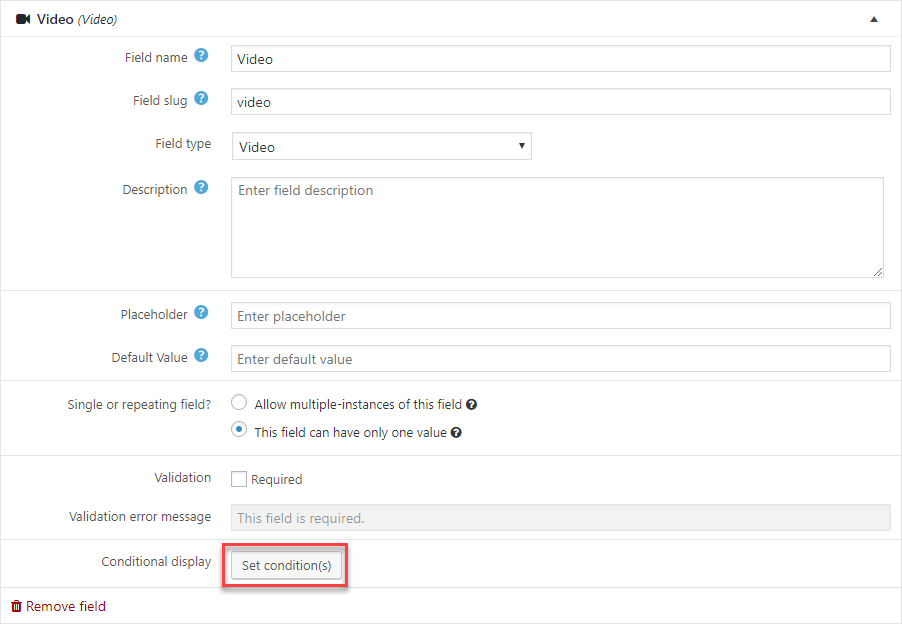Click the Video (Video) panel title
The width and height of the screenshot is (902, 624).
pos(77,20)
